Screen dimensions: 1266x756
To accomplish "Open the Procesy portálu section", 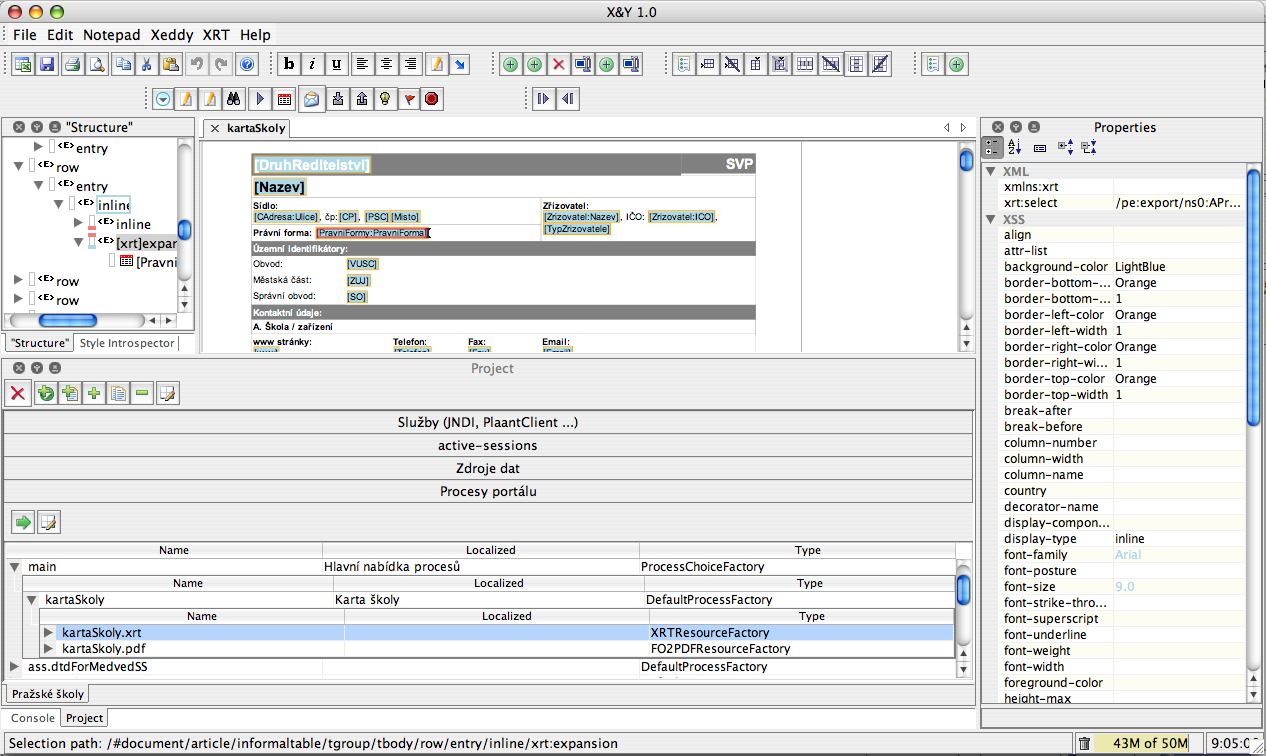I will [x=488, y=491].
